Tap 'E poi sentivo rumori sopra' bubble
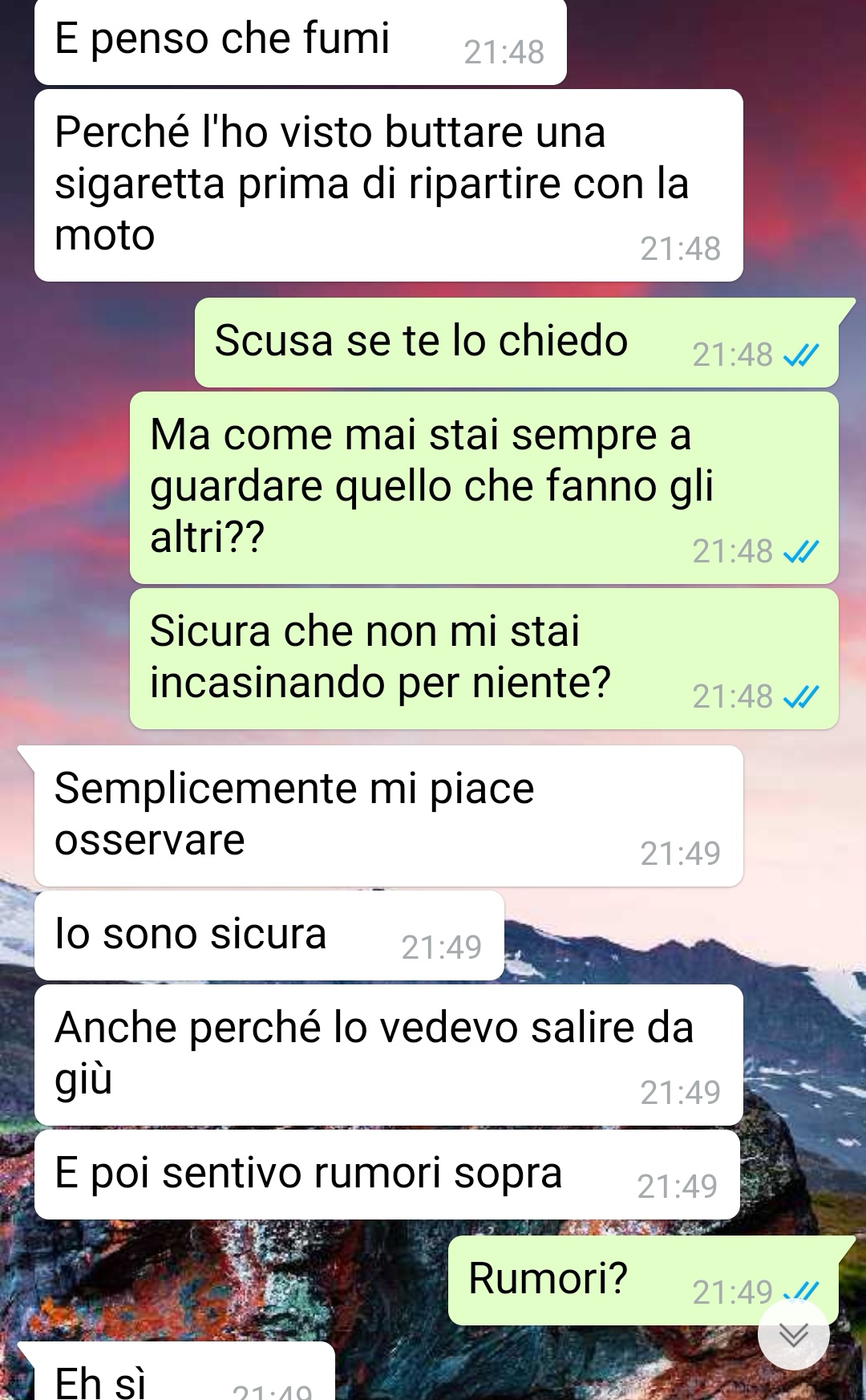Screen dimensions: 866x1400 (387, 1175)
